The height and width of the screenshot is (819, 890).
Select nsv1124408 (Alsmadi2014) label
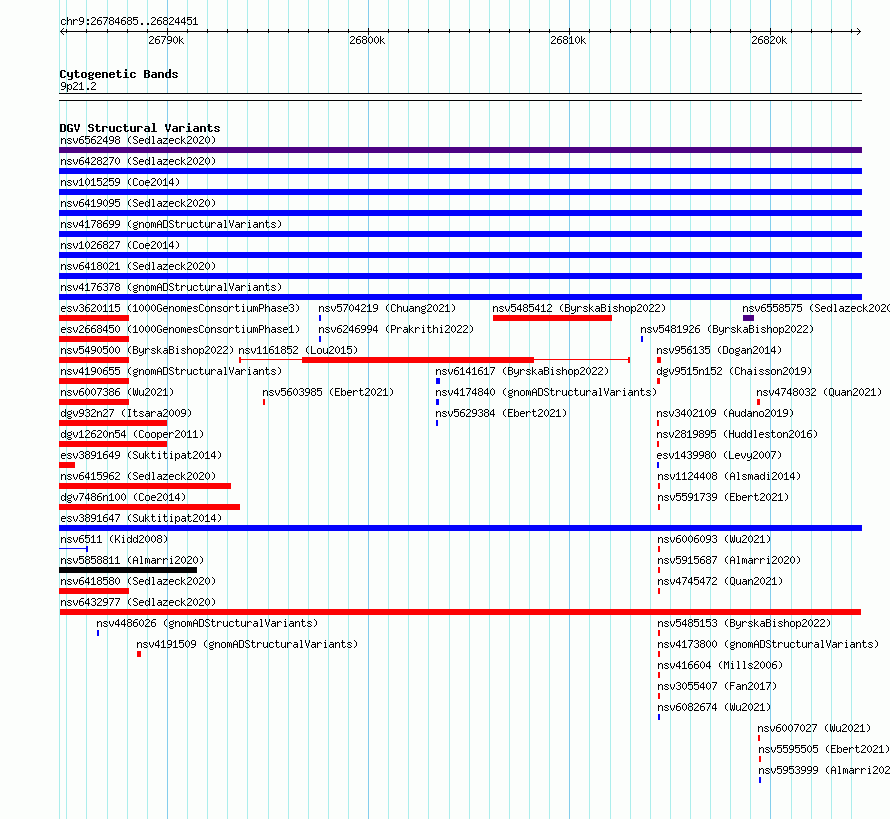click(729, 476)
